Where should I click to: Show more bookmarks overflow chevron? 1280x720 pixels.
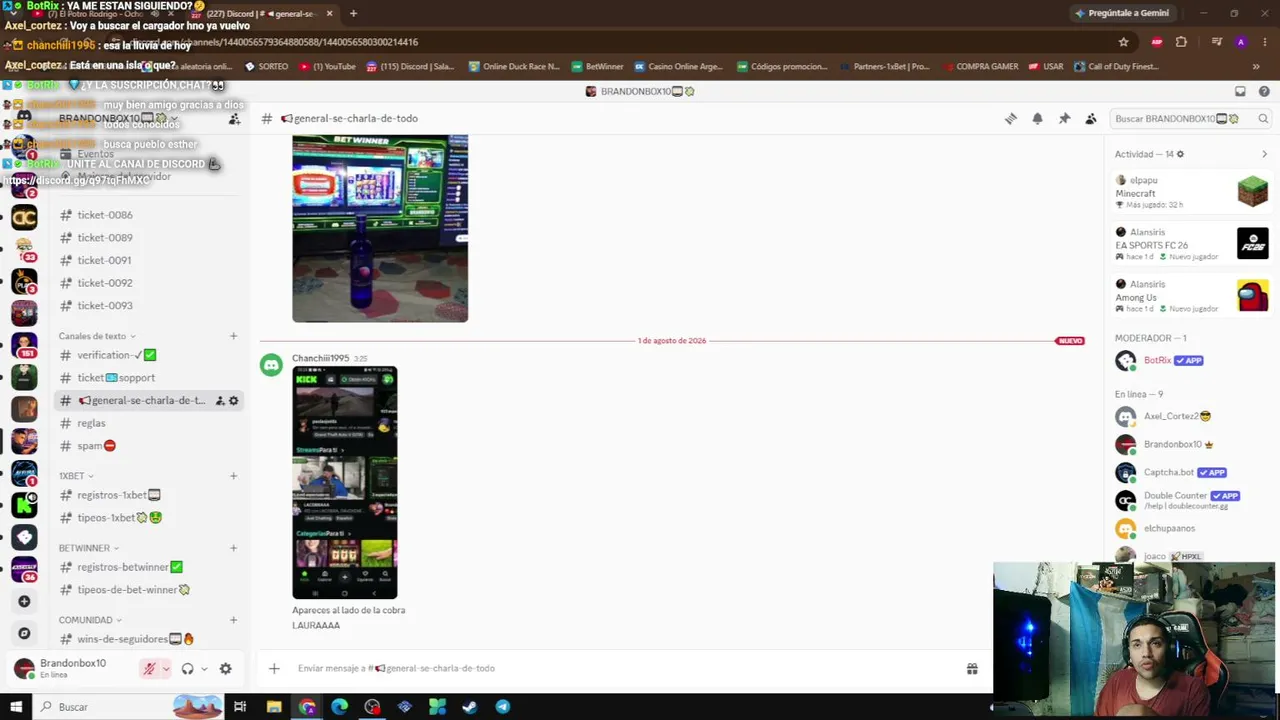pos(1256,67)
